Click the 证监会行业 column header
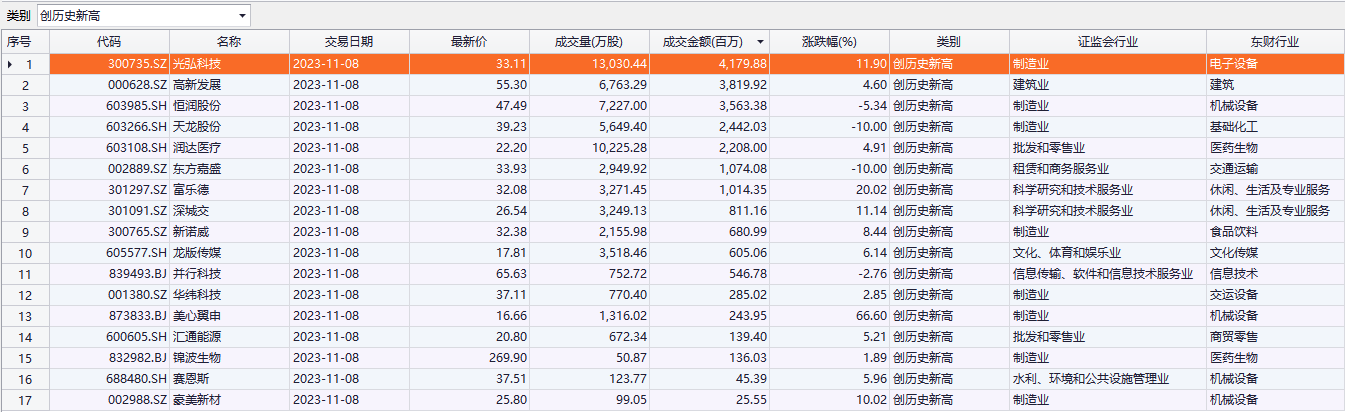 pos(1107,42)
